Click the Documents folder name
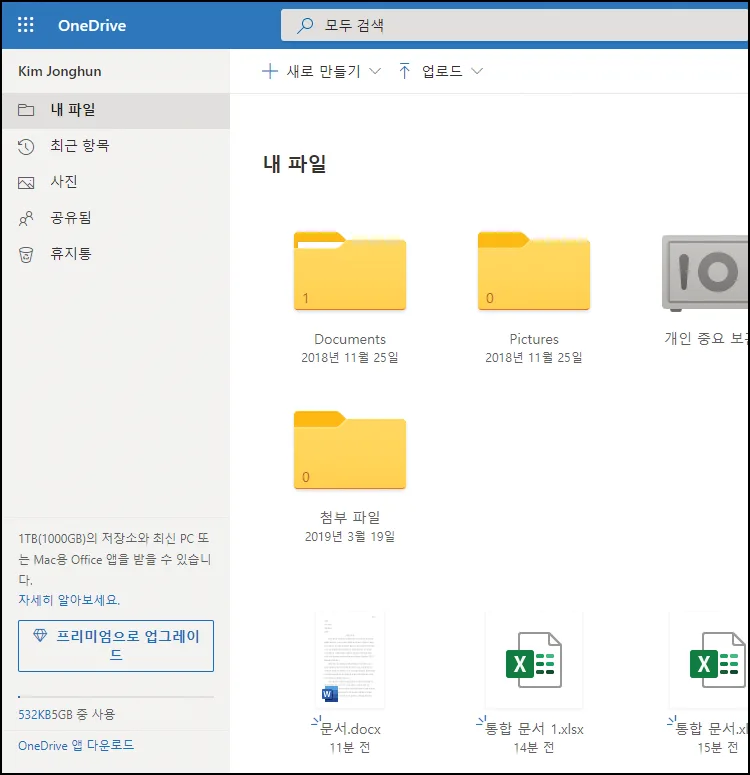The height and width of the screenshot is (775, 750). click(x=350, y=339)
